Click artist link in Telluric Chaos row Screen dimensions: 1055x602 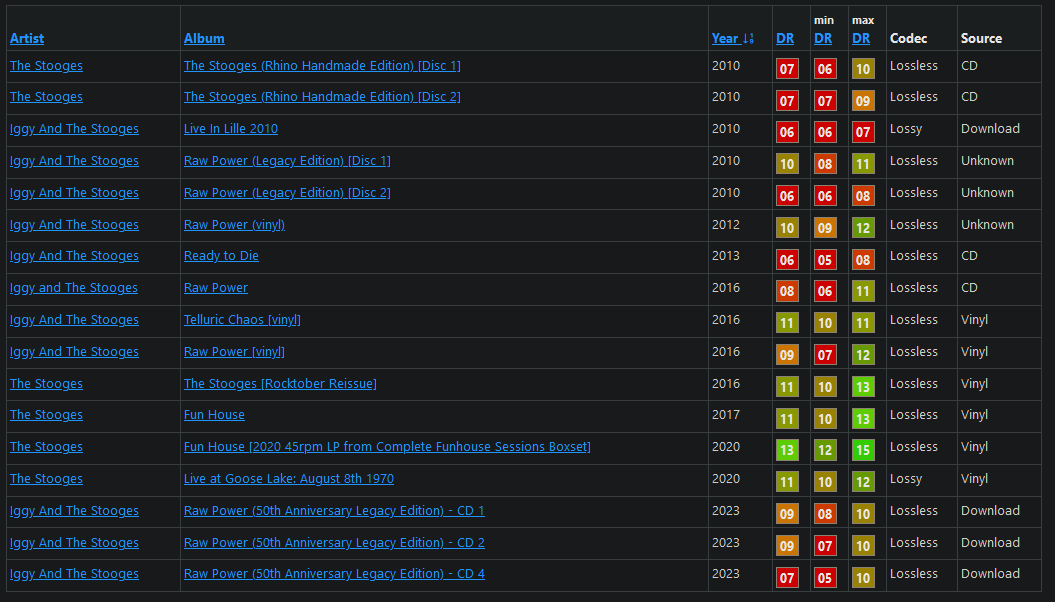[74, 319]
